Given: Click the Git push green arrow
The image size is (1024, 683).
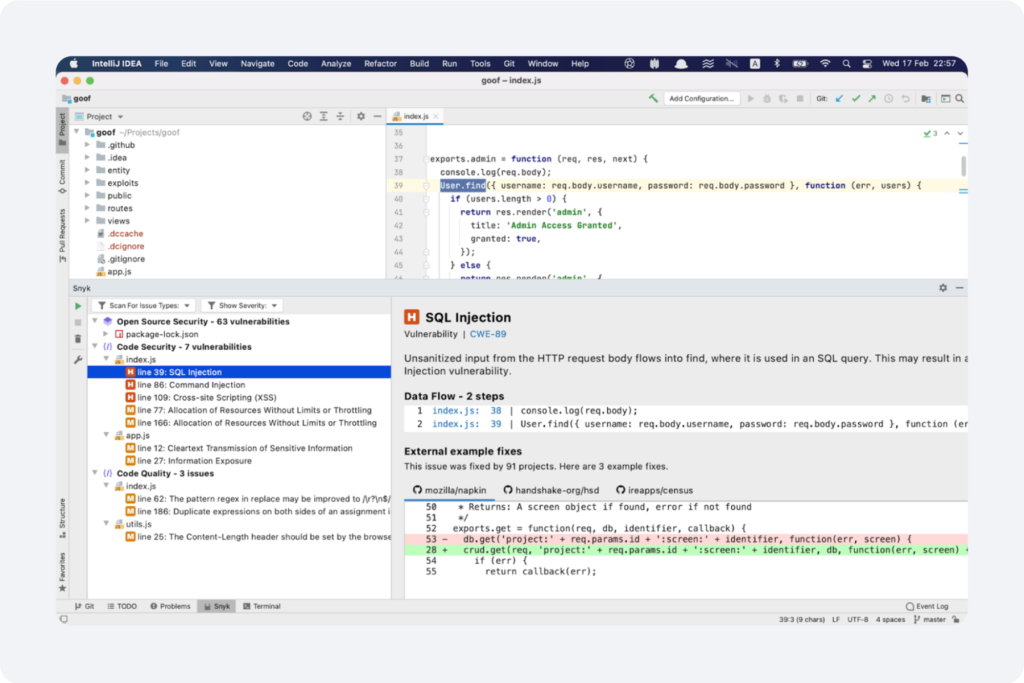Looking at the screenshot, I should [x=872, y=99].
